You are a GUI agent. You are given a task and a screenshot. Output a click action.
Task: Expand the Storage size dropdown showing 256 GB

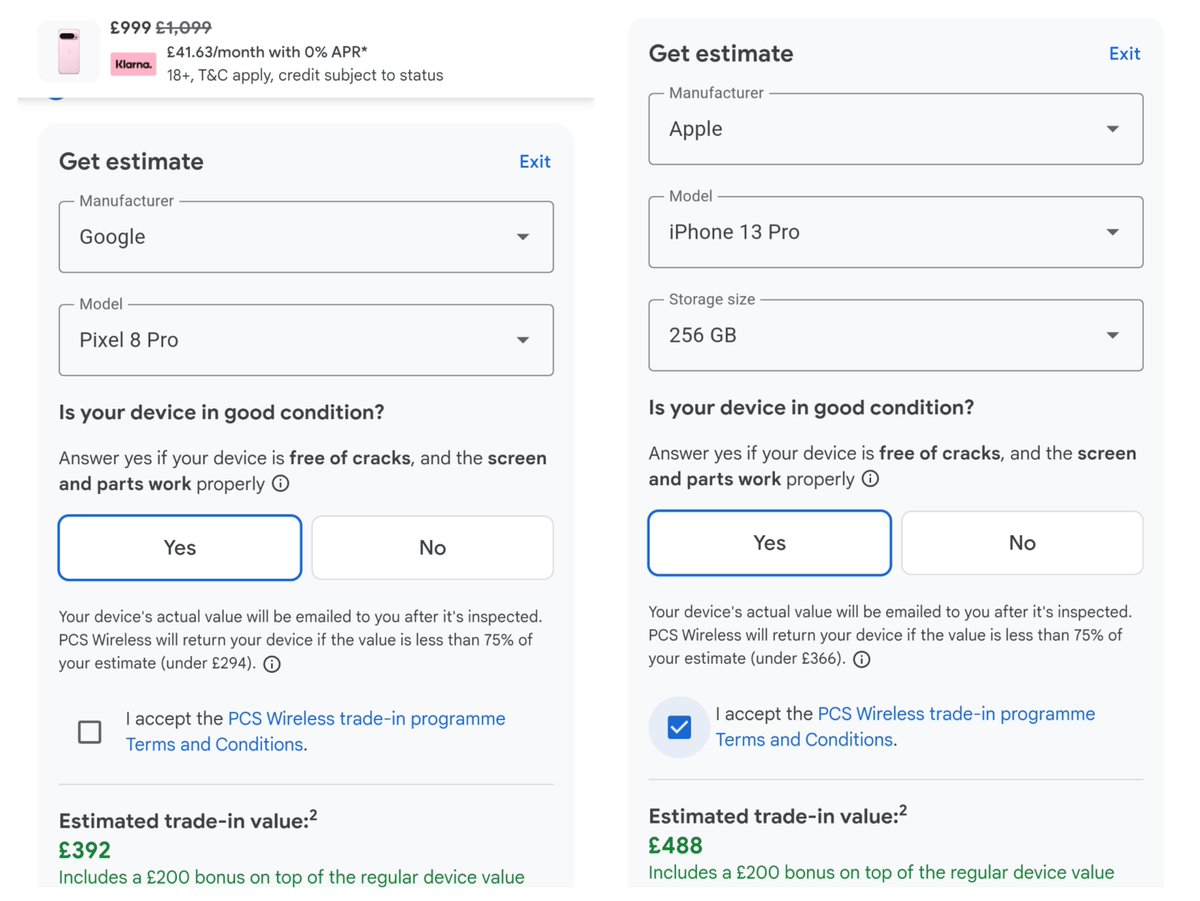coord(896,335)
